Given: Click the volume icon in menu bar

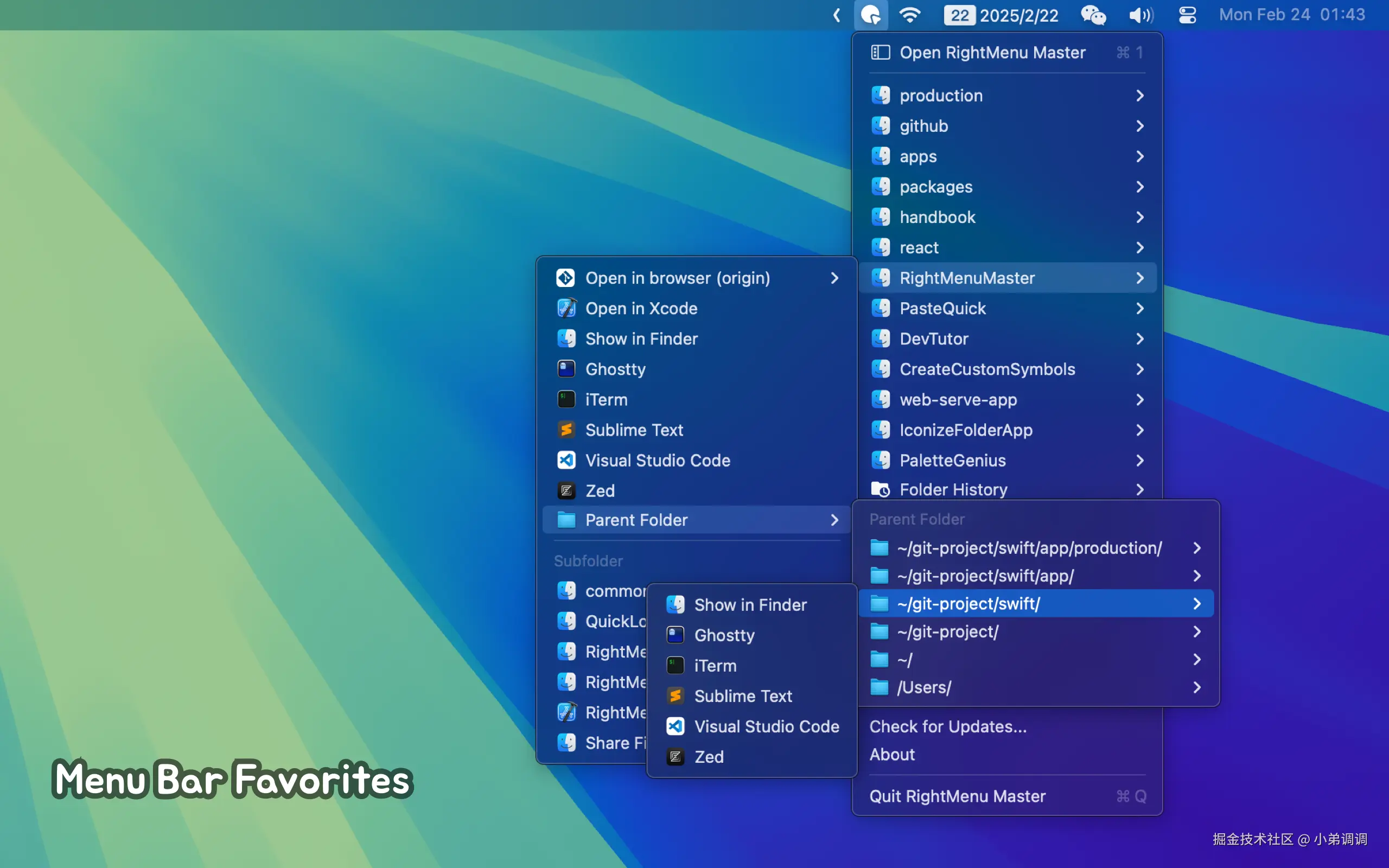Looking at the screenshot, I should click(x=1140, y=15).
